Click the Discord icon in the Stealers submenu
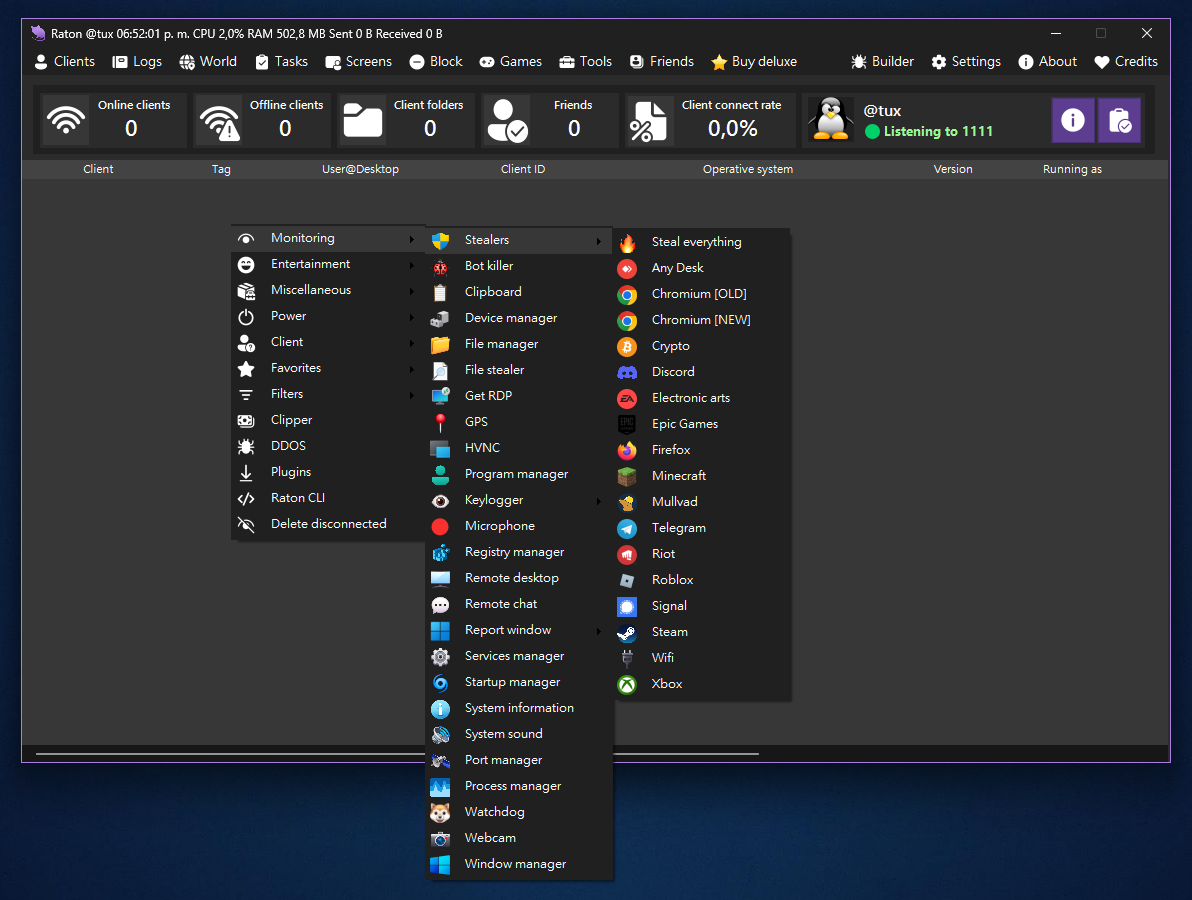 [x=627, y=372]
